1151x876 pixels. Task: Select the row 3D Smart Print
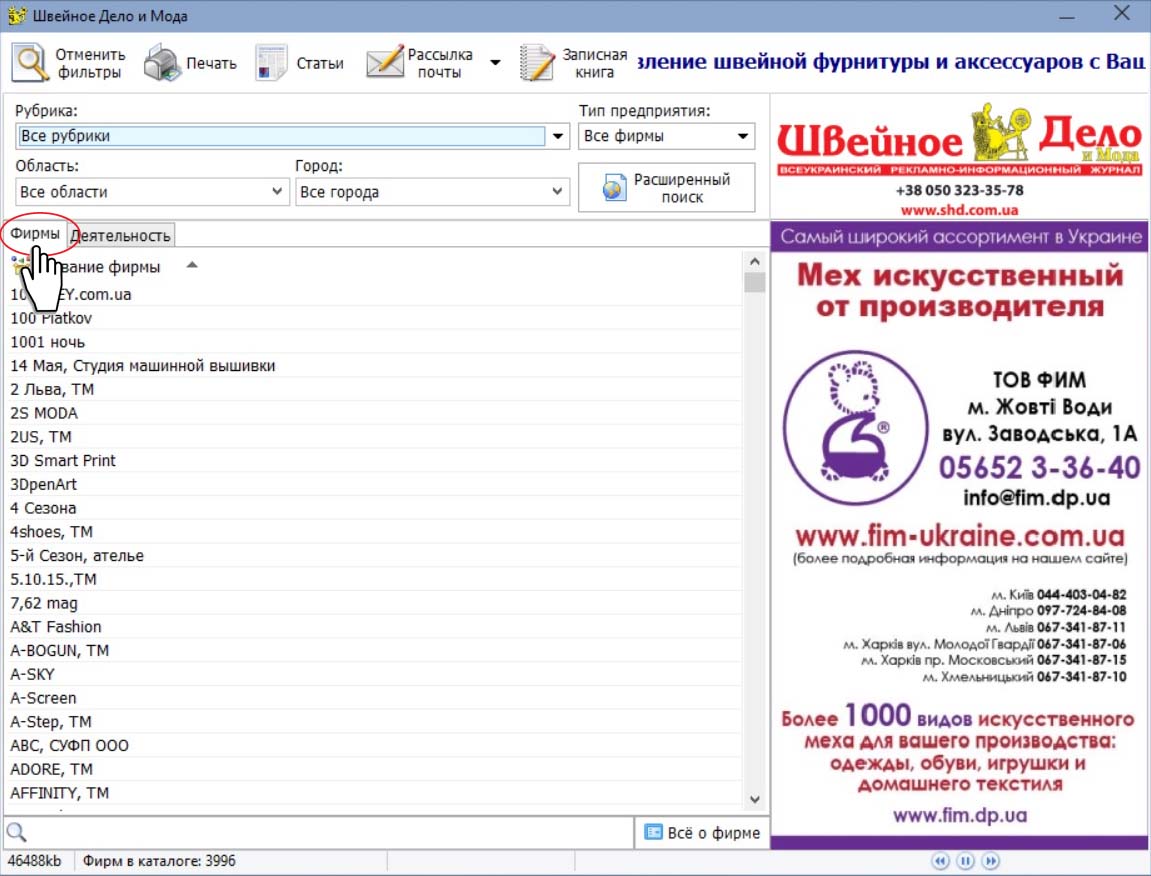pos(374,460)
